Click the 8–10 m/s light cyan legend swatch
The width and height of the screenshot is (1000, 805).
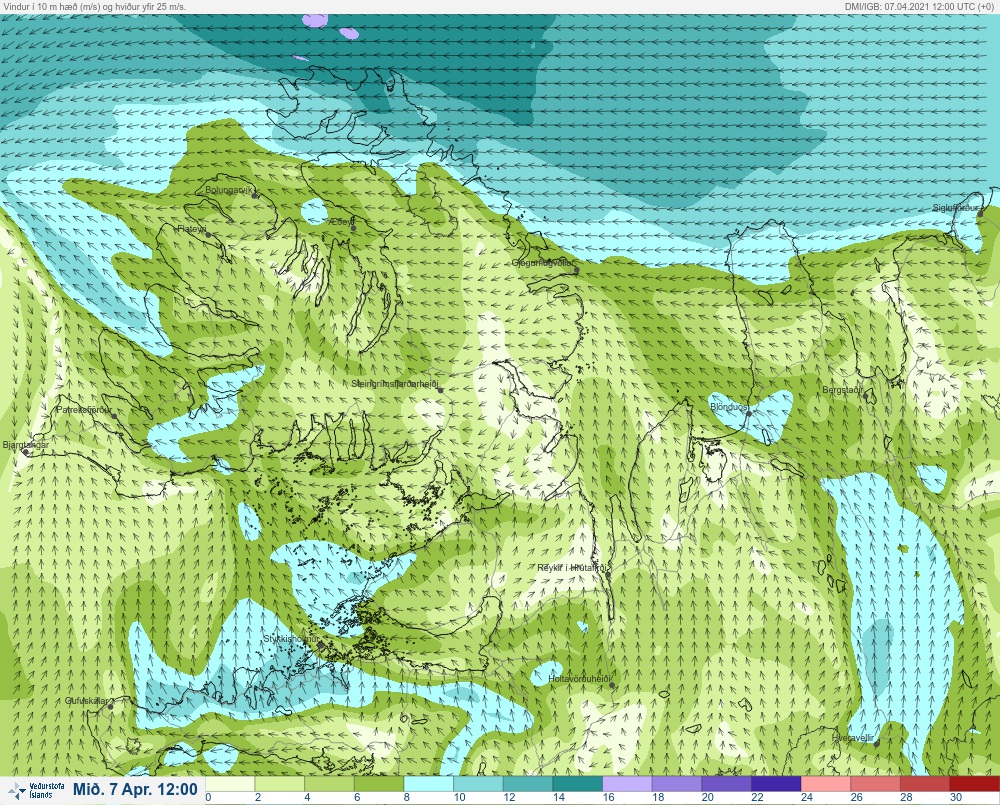[x=429, y=784]
